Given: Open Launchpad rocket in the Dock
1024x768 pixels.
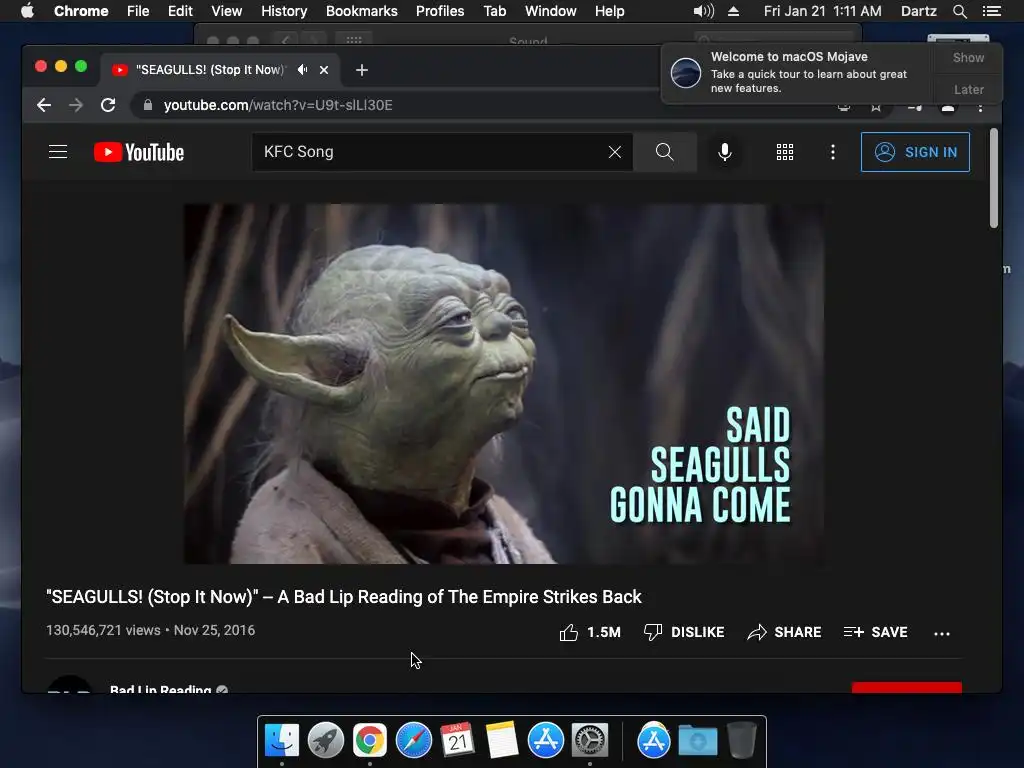Looking at the screenshot, I should coord(325,740).
